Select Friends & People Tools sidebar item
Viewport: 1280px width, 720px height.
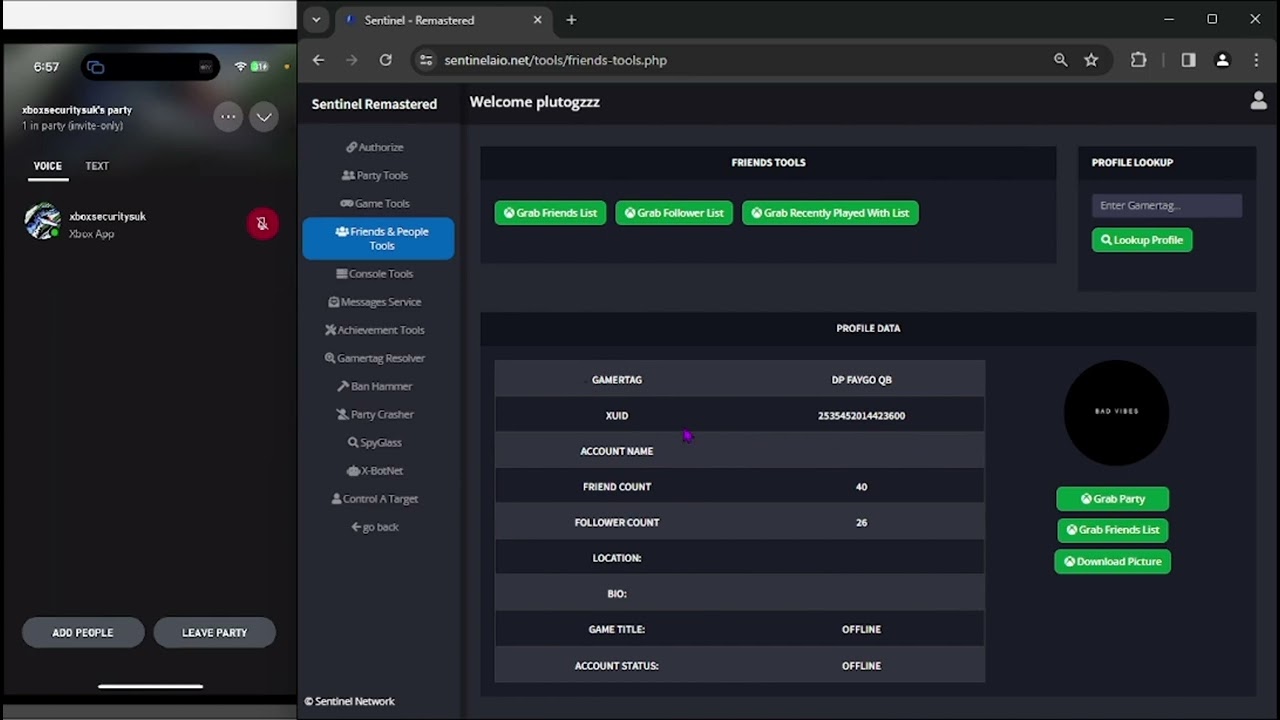pos(378,238)
